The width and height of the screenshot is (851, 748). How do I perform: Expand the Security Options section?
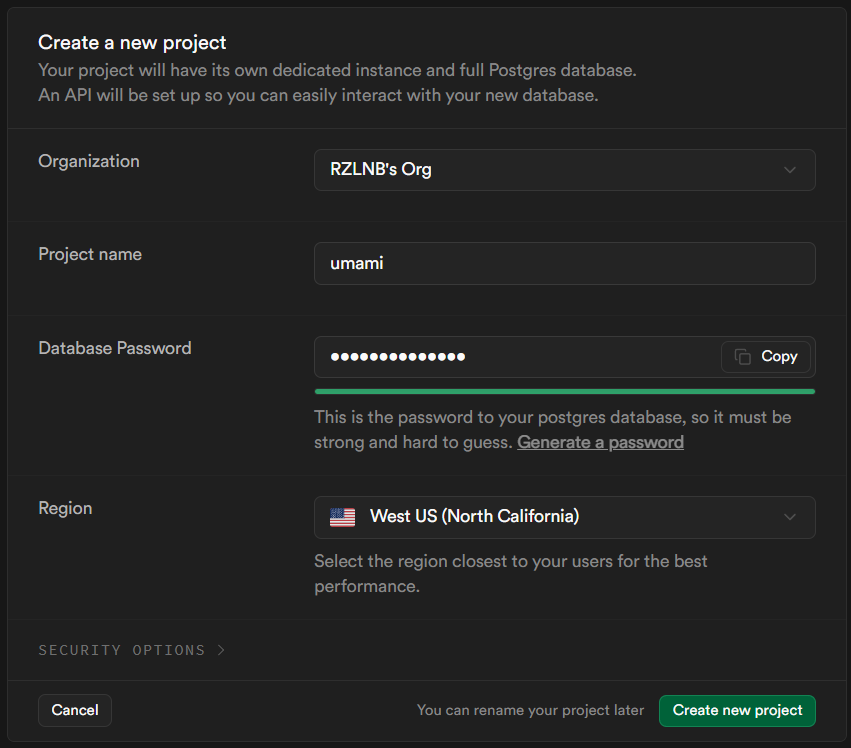pos(131,650)
